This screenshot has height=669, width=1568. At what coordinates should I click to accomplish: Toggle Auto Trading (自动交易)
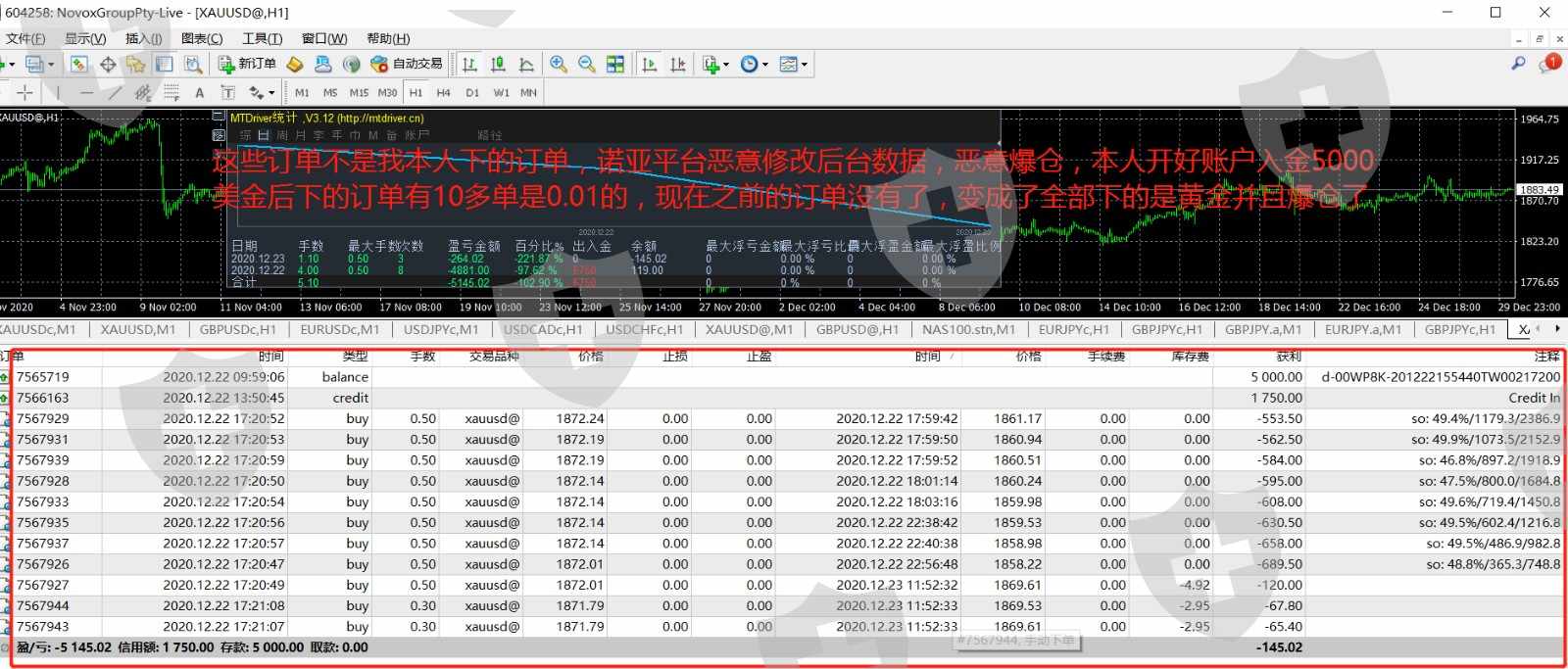coord(407,64)
